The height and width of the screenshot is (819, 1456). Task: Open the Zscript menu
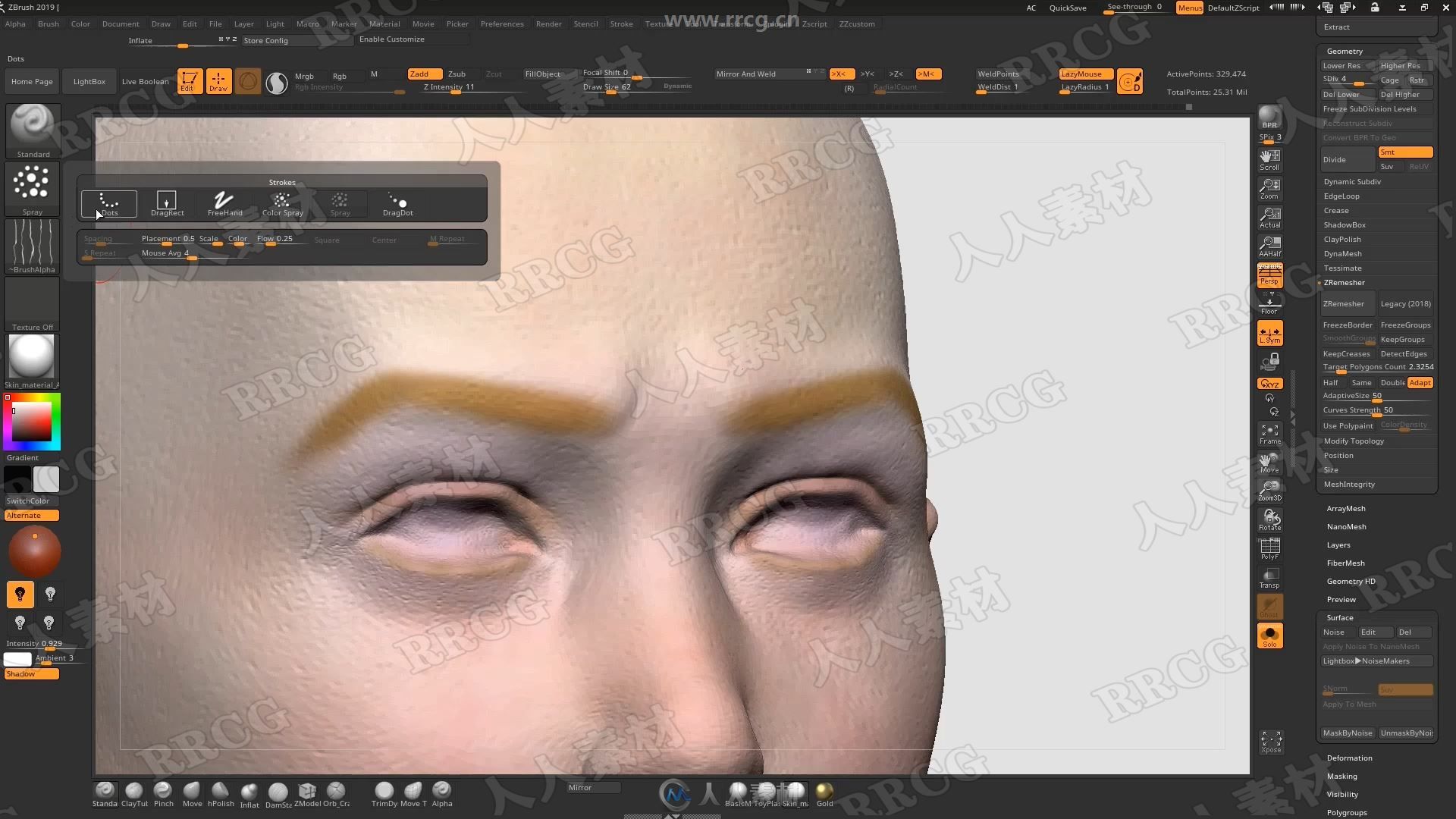[x=814, y=24]
